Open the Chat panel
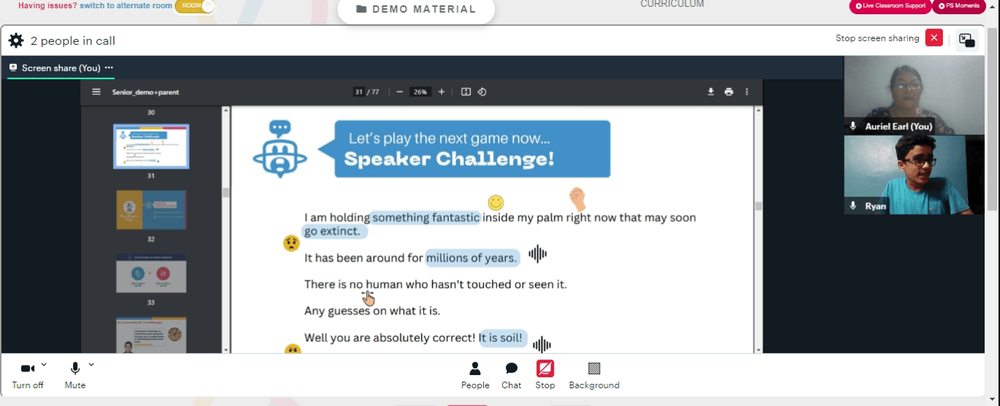 [x=511, y=375]
